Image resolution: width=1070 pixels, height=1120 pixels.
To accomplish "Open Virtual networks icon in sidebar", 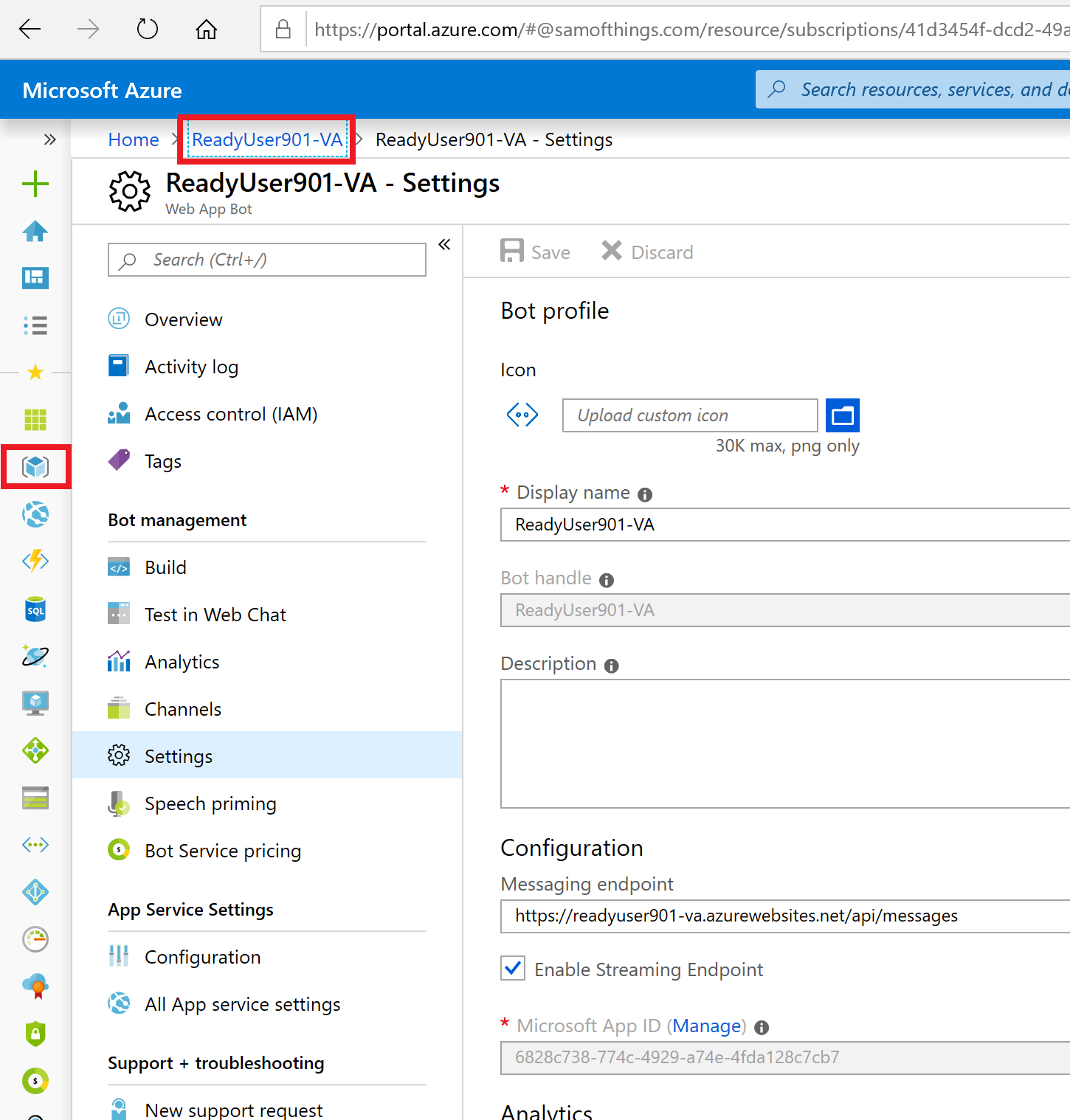I will 35,845.
